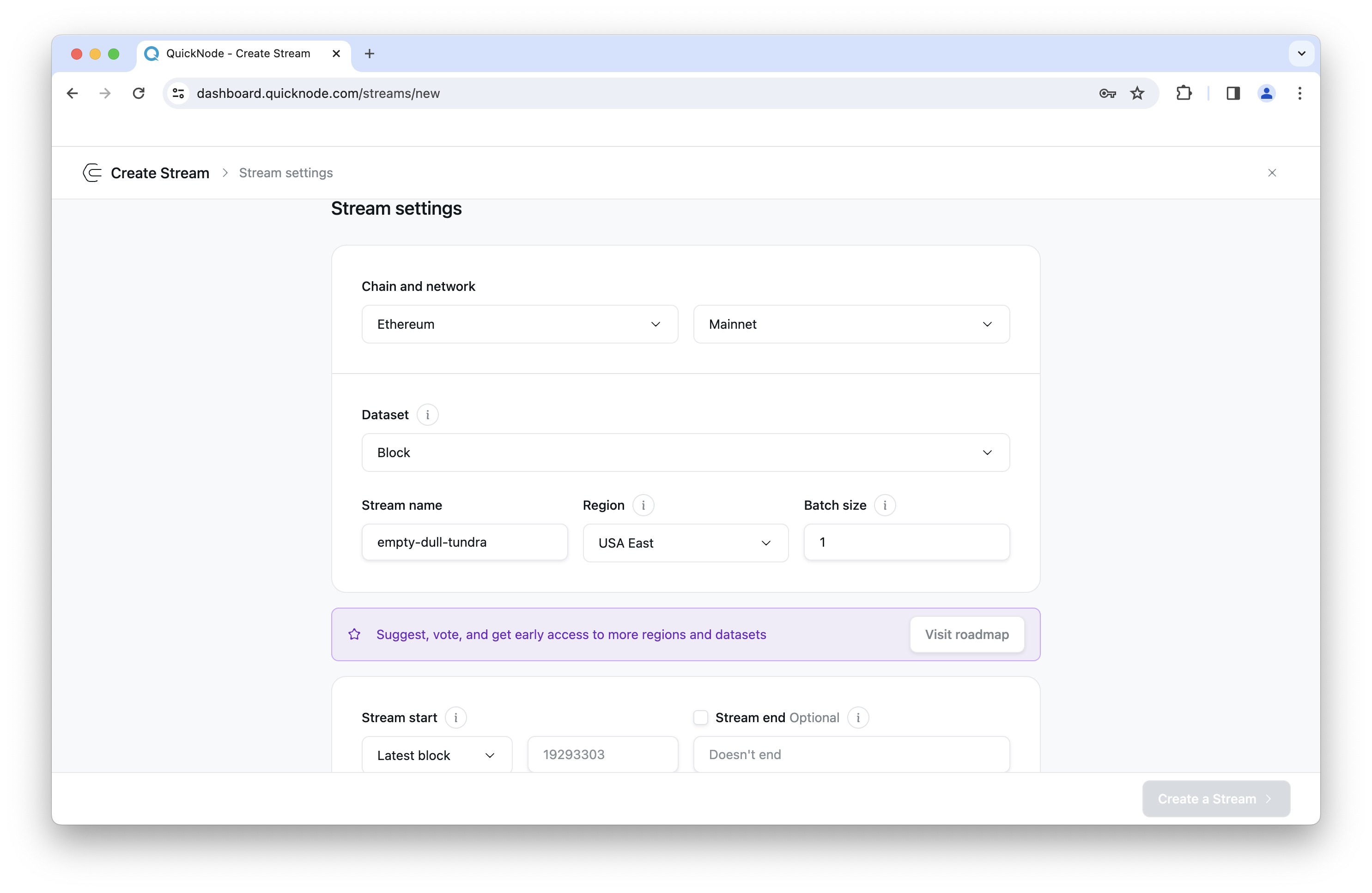
Task: Click the Stream start info icon
Action: click(455, 717)
